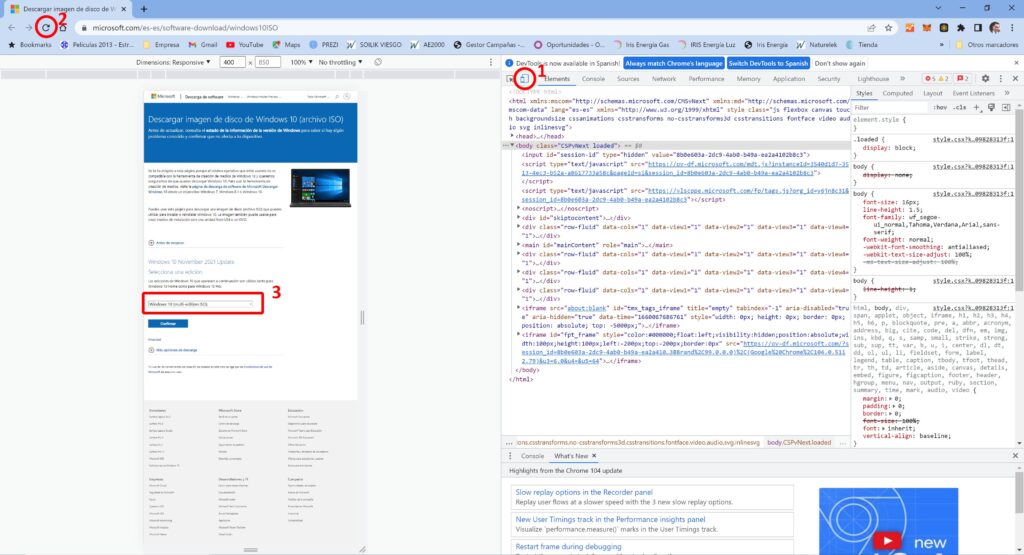Expand the head element node
The image size is (1024, 555).
(513, 136)
